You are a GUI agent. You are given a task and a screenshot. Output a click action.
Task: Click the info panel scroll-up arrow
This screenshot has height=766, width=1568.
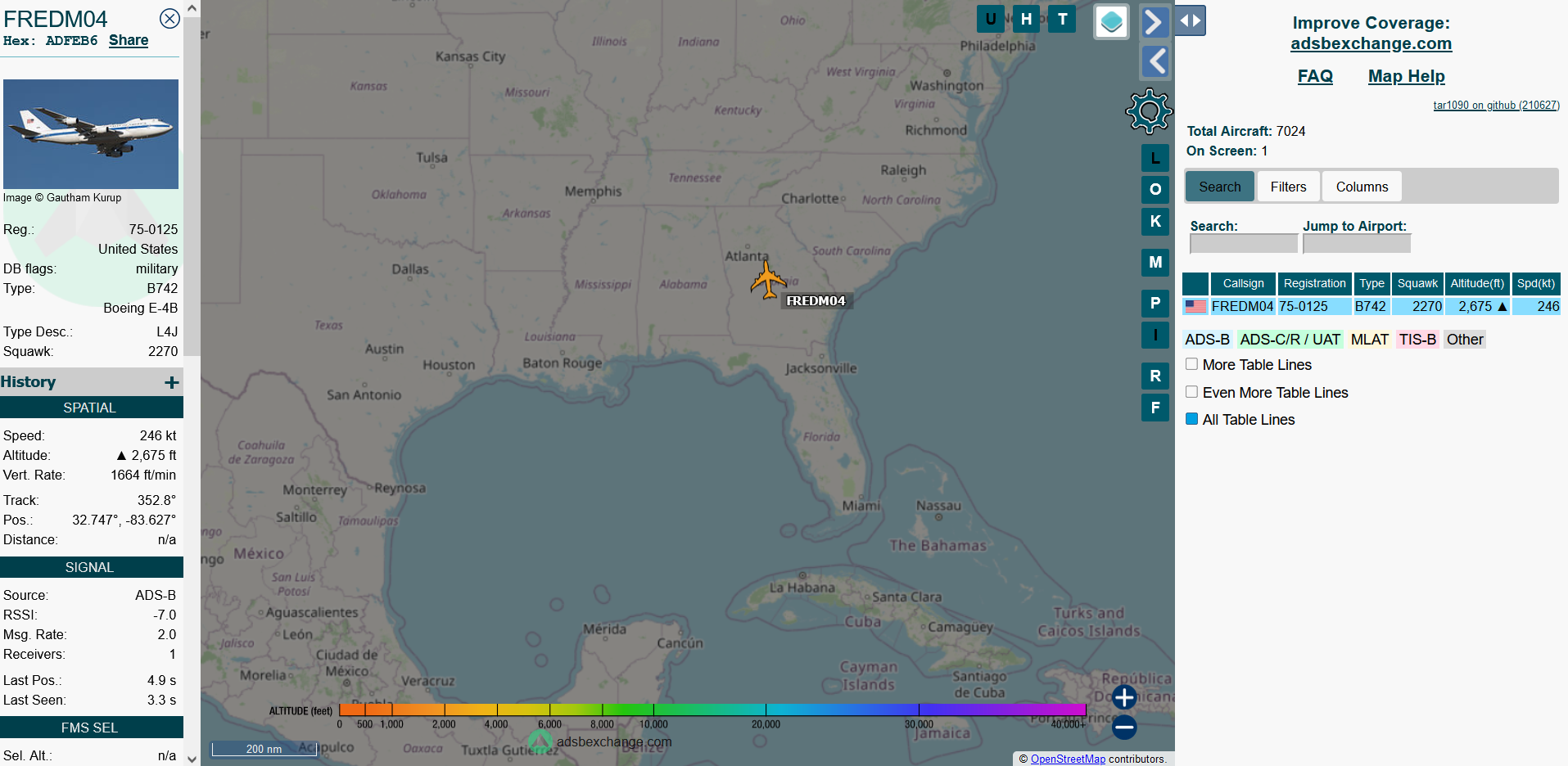[192, 7]
